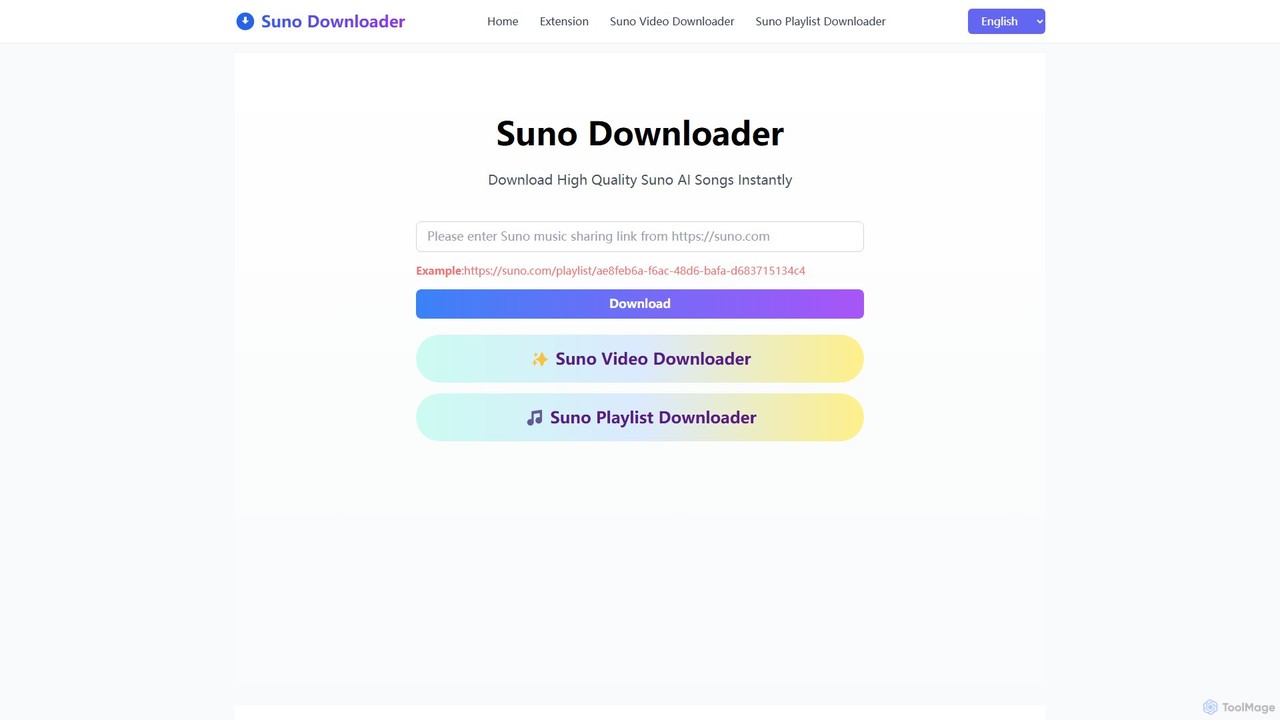Click the red 'Example:' label
The image size is (1280, 720).
click(x=440, y=271)
